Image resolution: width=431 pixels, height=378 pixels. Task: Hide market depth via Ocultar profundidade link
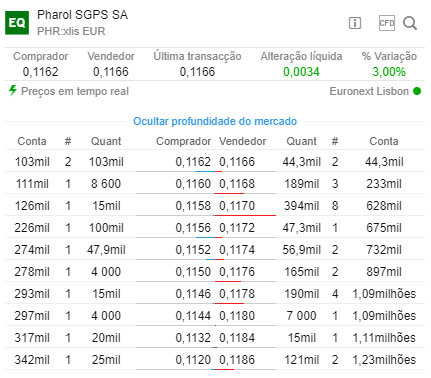(x=215, y=121)
